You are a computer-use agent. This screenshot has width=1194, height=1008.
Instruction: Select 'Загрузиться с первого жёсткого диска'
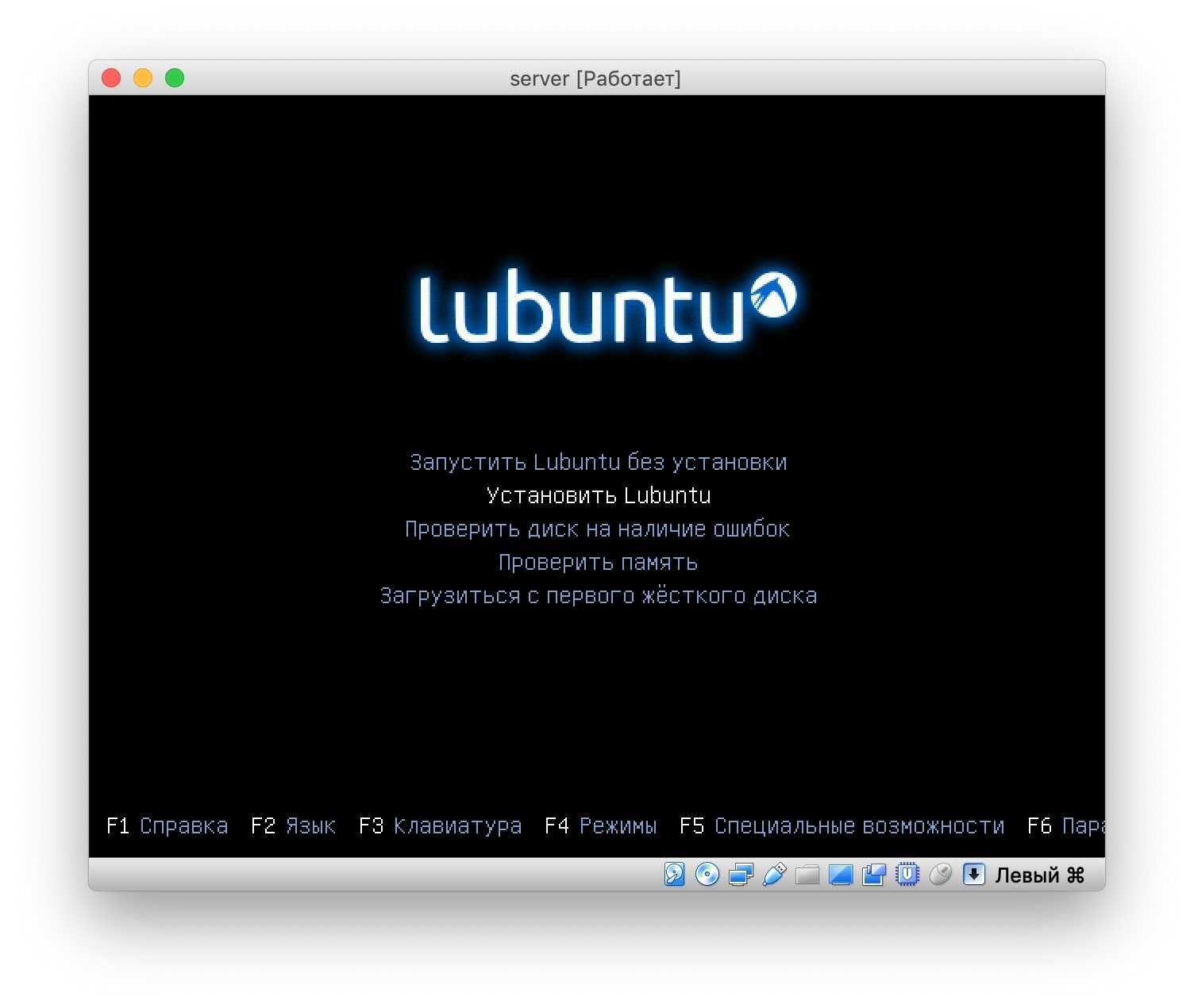click(x=598, y=595)
